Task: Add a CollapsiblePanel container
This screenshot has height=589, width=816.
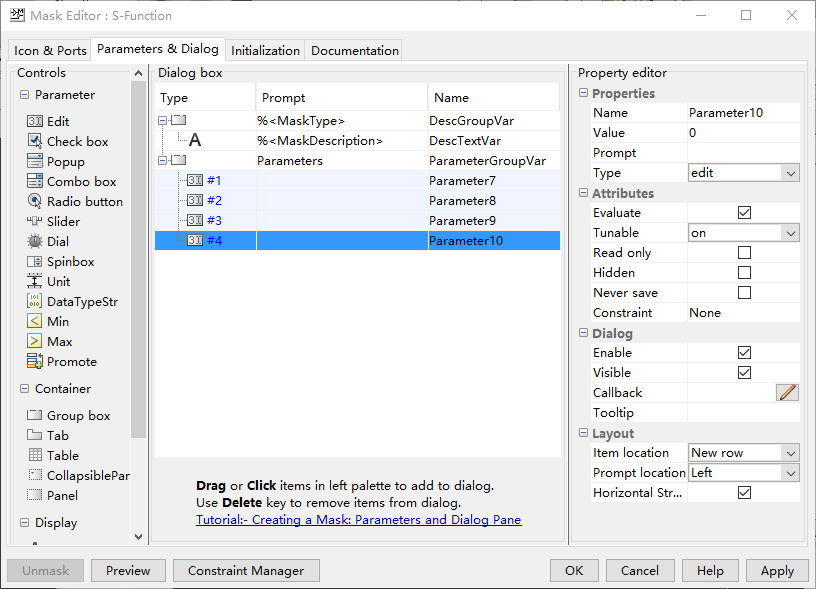Action: pos(78,476)
